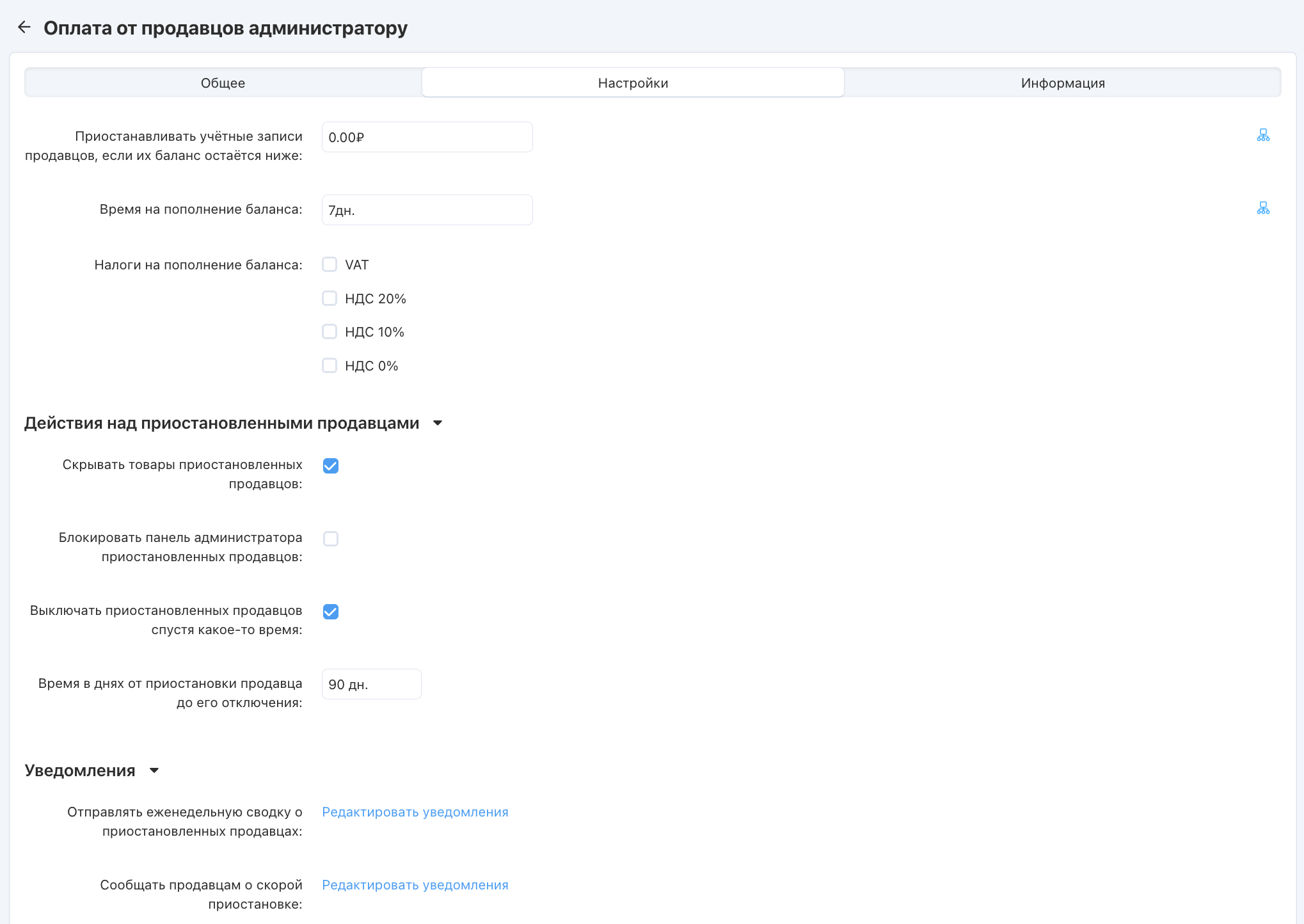Image resolution: width=1304 pixels, height=924 pixels.
Task: Click the 7дн. refill time field
Action: pyautogui.click(x=427, y=211)
